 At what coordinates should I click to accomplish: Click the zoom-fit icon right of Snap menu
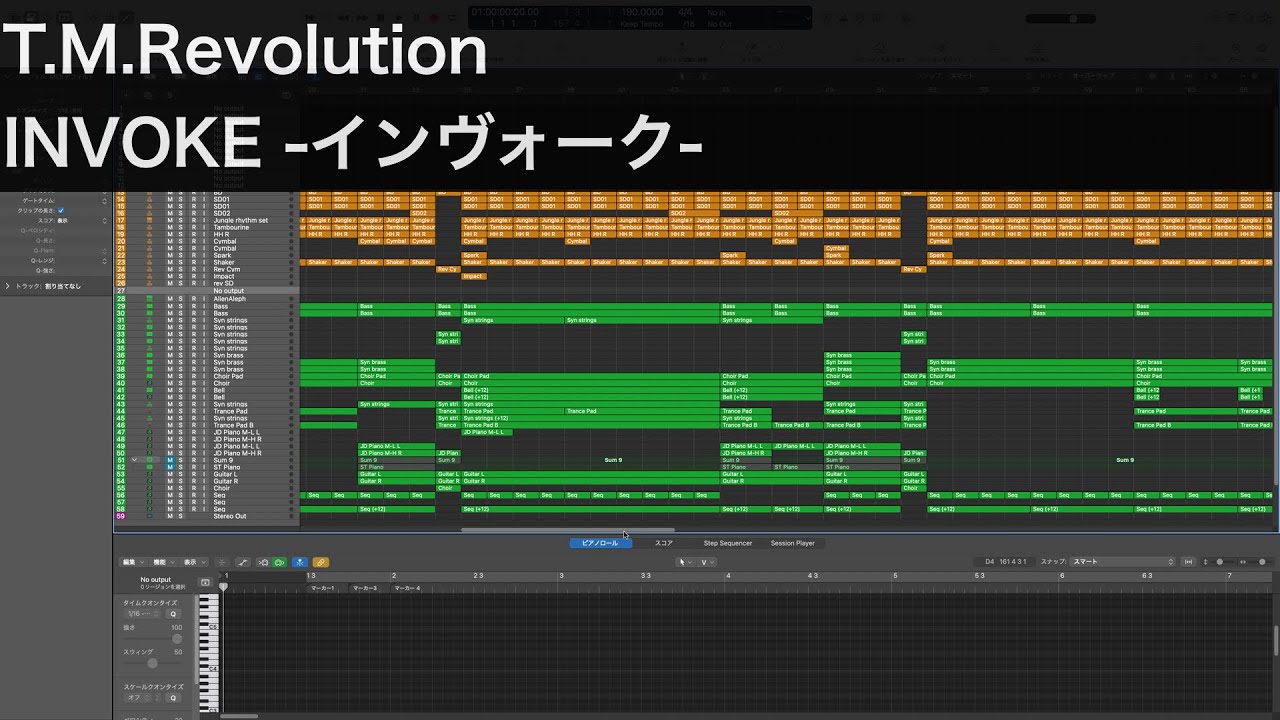[1188, 562]
